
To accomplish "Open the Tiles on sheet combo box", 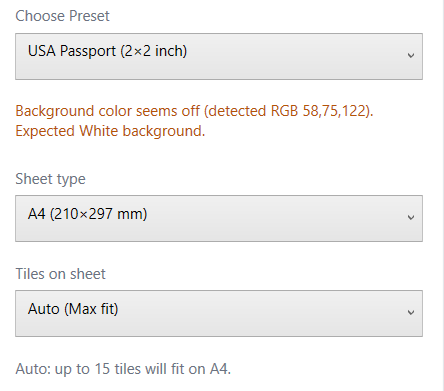I will (x=219, y=313).
